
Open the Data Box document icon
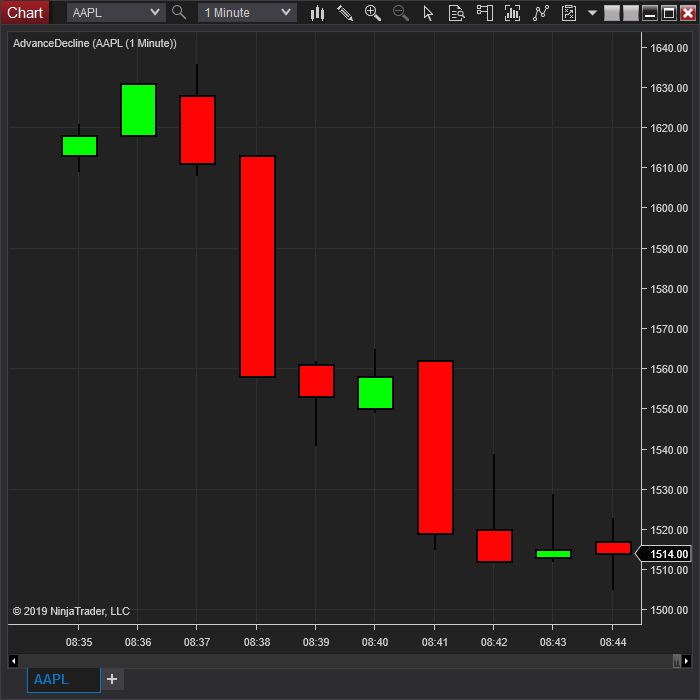pyautogui.click(x=456, y=13)
